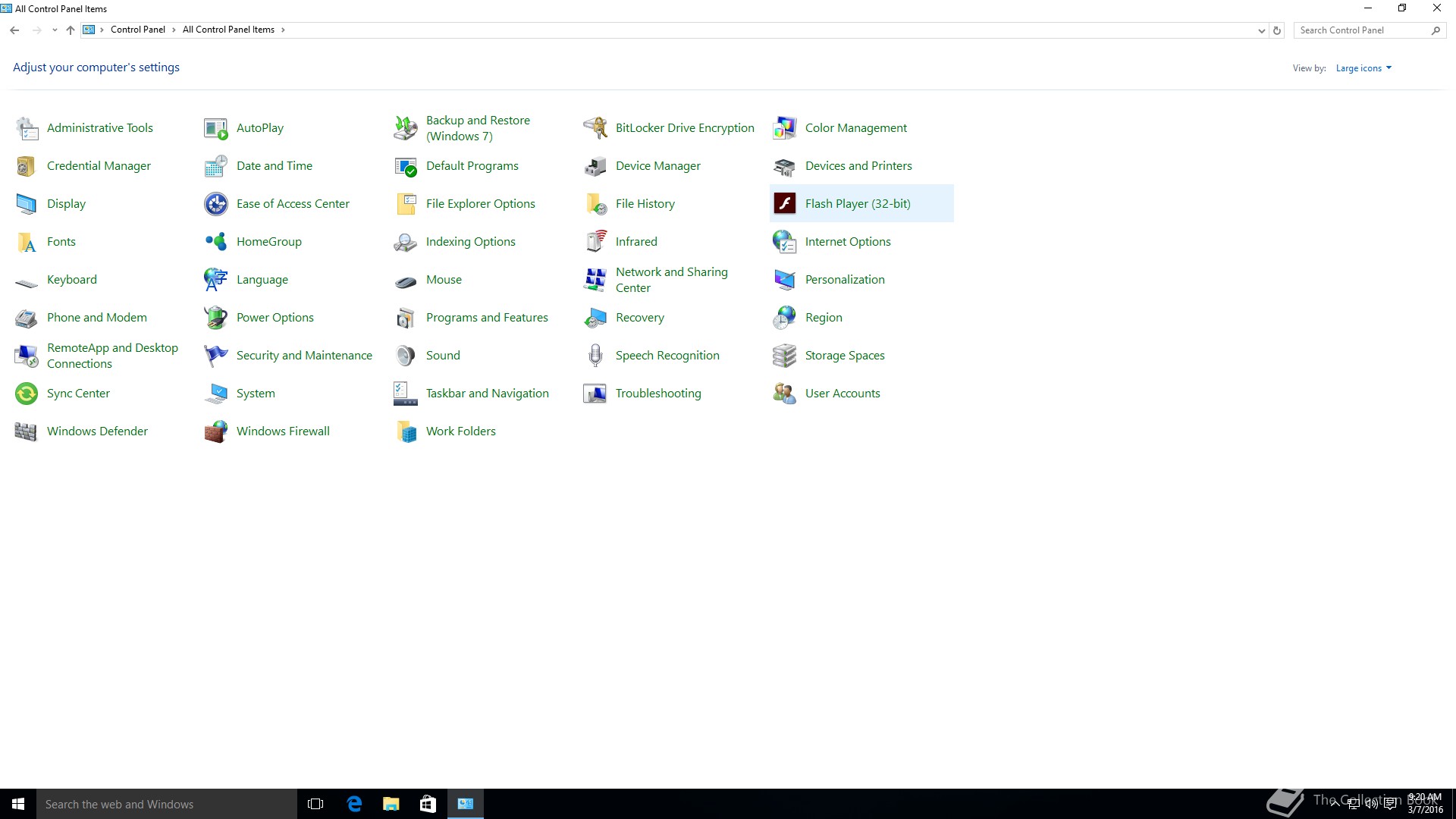Screen dimensions: 1456x819
Task: Click the Region globe-clock icon
Action: click(785, 318)
